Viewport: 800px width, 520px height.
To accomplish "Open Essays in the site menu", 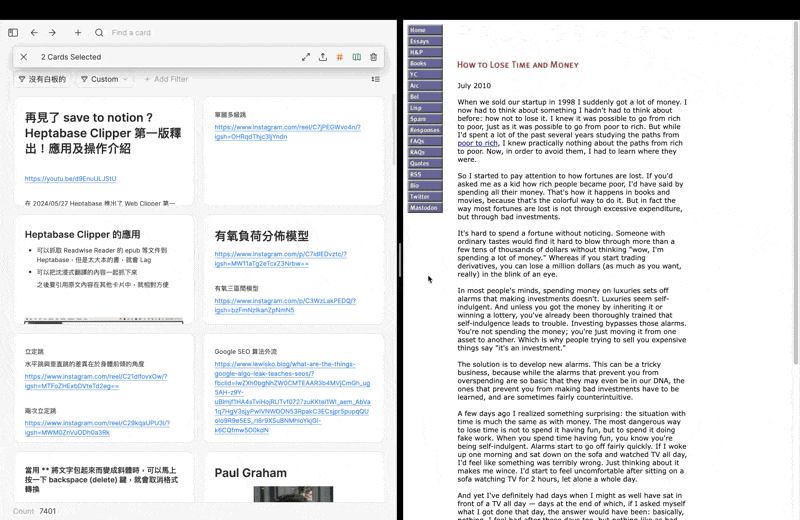I will (x=425, y=41).
